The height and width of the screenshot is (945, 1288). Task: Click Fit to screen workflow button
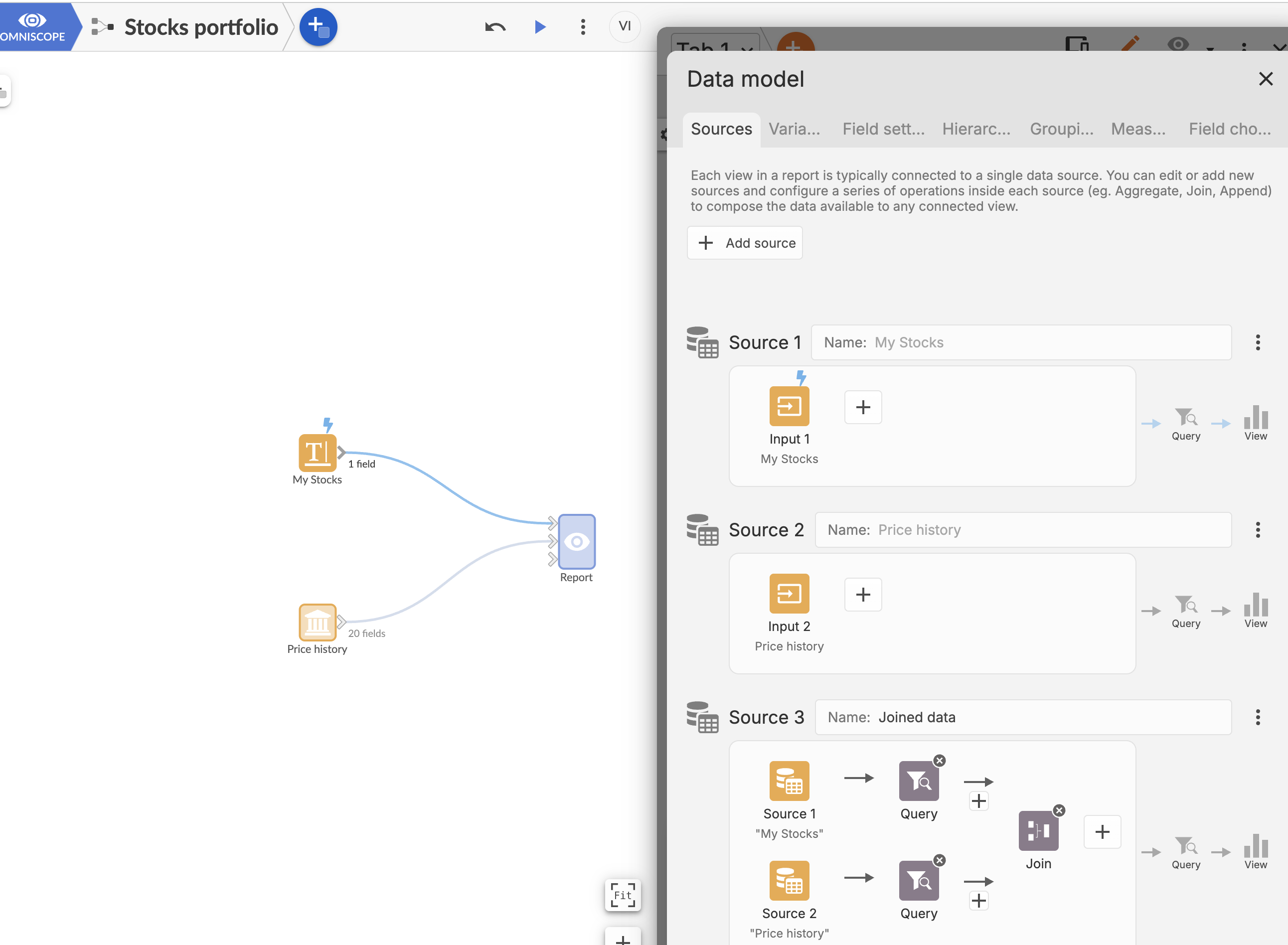(x=623, y=895)
